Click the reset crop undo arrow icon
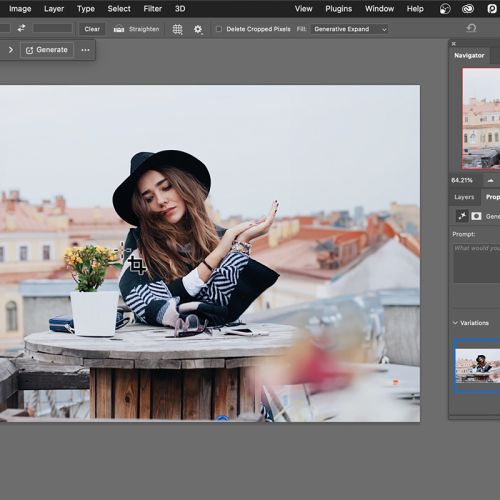The width and height of the screenshot is (500, 500). point(471,28)
